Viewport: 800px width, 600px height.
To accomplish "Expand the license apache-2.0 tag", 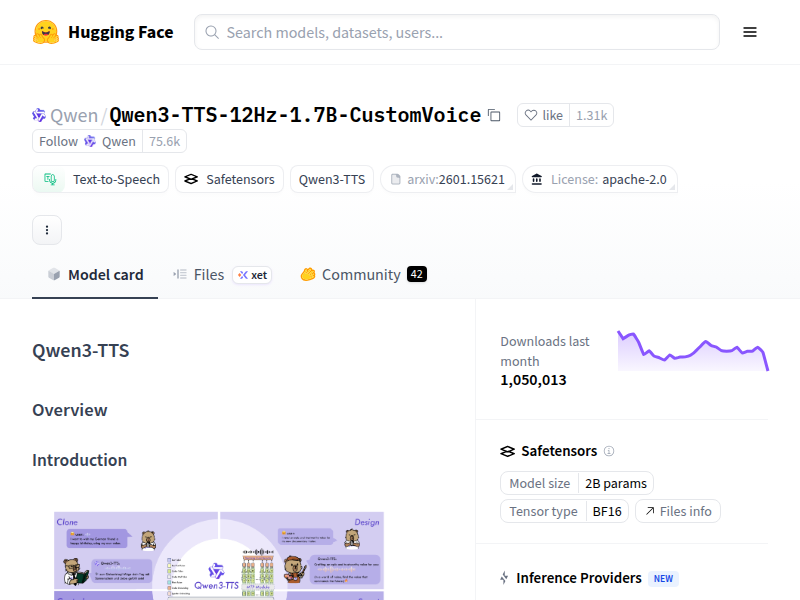I will (600, 179).
